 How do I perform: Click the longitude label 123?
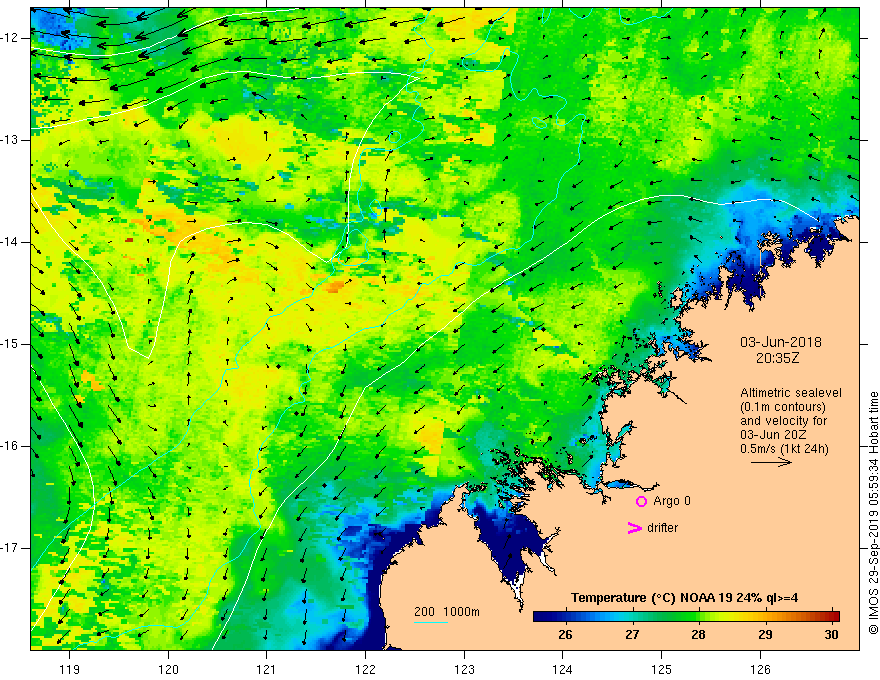click(464, 669)
